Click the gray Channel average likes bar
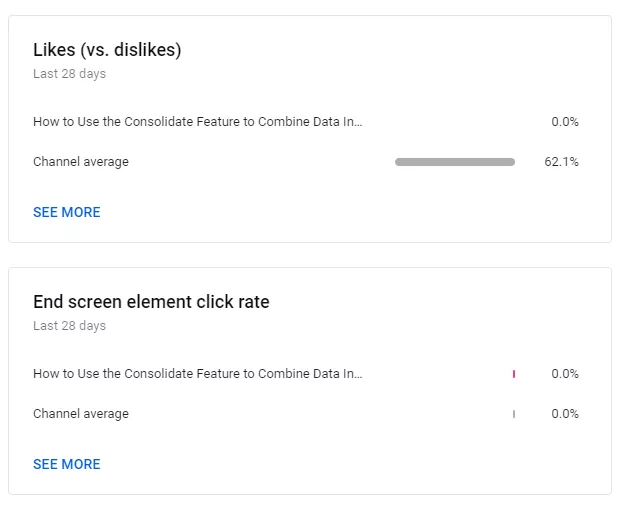The image size is (623, 510). pos(455,162)
